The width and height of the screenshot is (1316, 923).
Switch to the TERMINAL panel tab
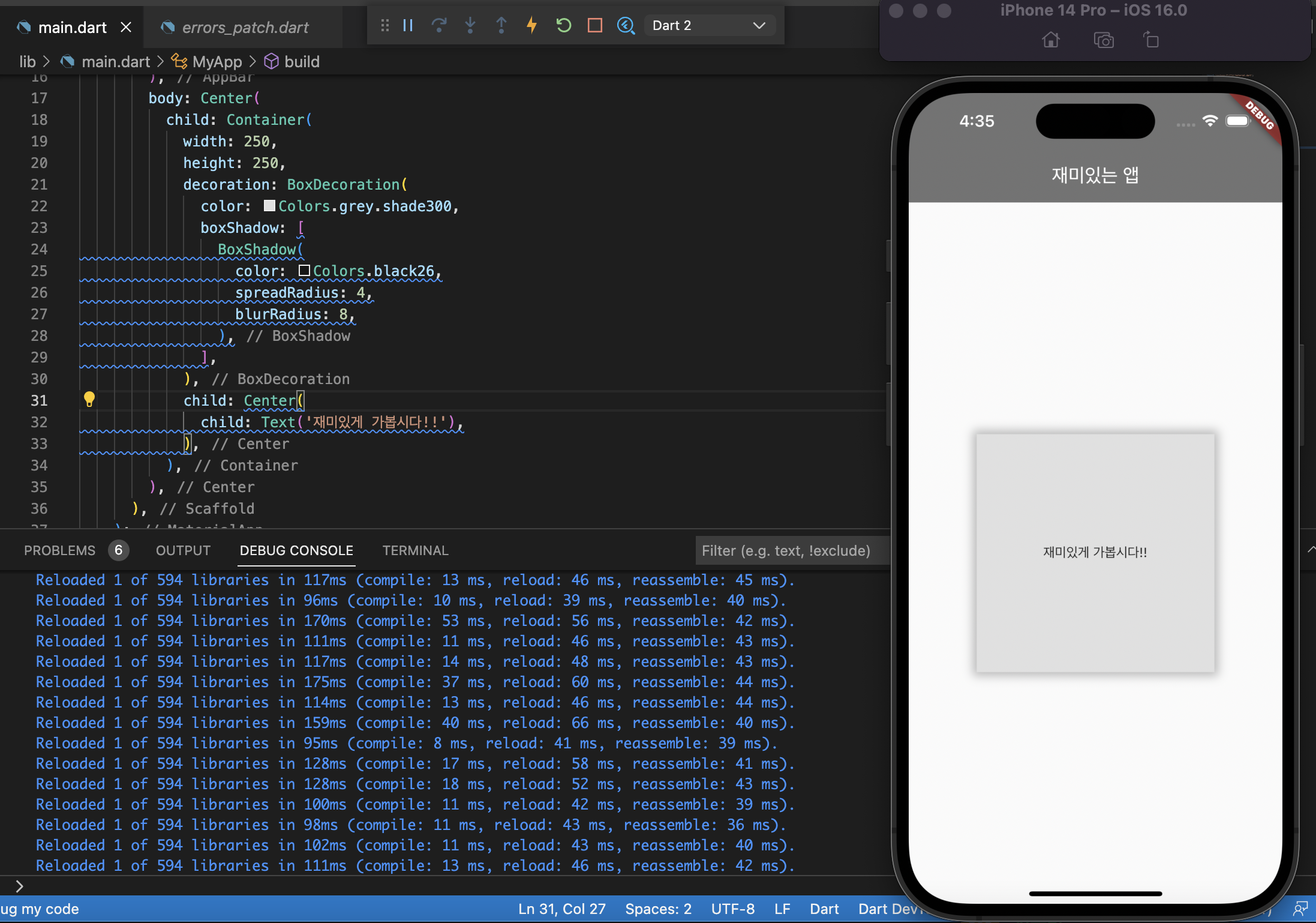pyautogui.click(x=415, y=550)
